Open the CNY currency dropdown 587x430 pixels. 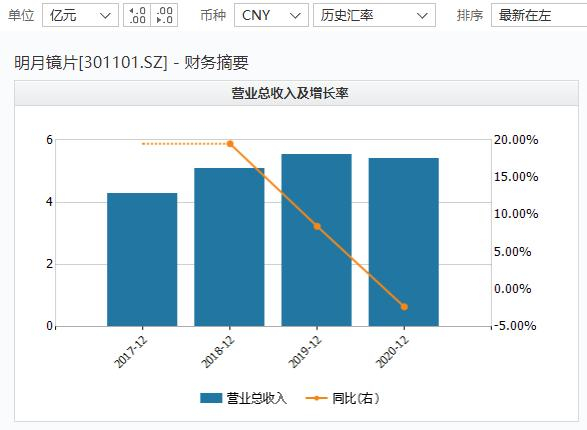click(x=271, y=15)
